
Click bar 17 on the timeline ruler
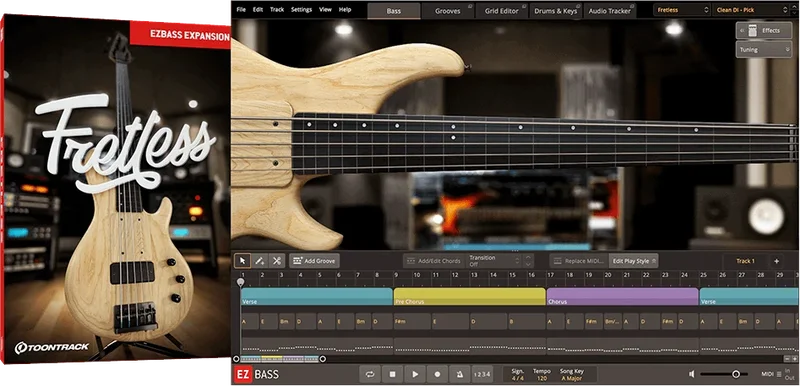coord(551,275)
